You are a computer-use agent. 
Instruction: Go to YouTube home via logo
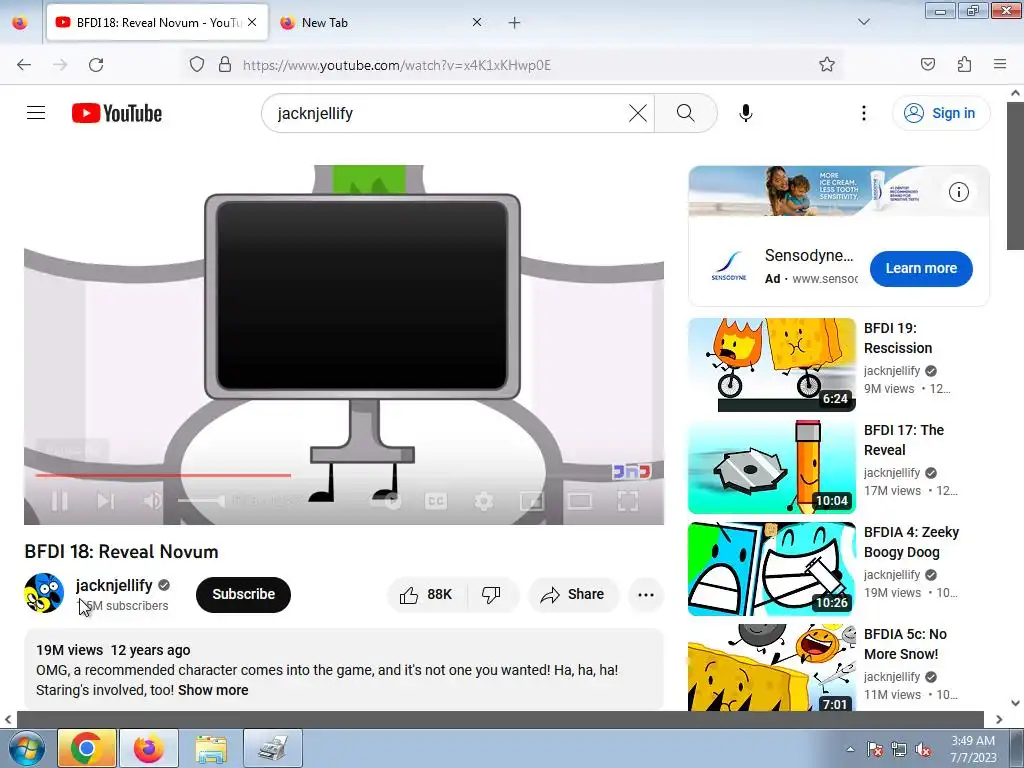point(117,113)
